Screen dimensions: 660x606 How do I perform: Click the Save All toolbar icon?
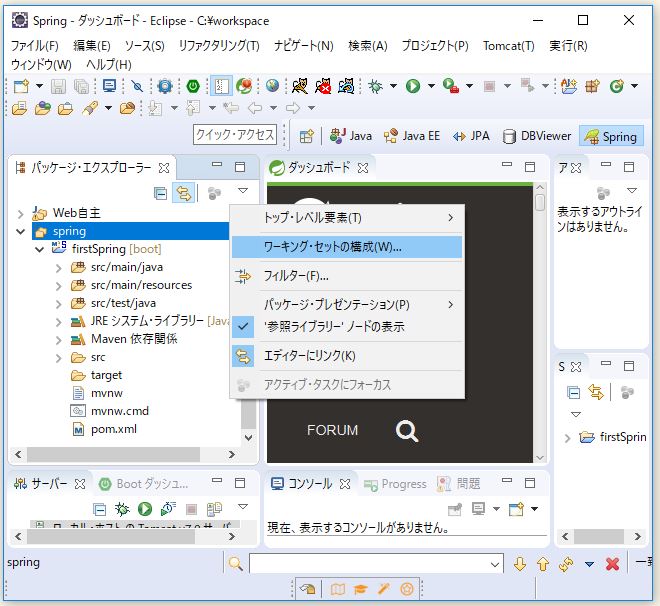[x=81, y=86]
